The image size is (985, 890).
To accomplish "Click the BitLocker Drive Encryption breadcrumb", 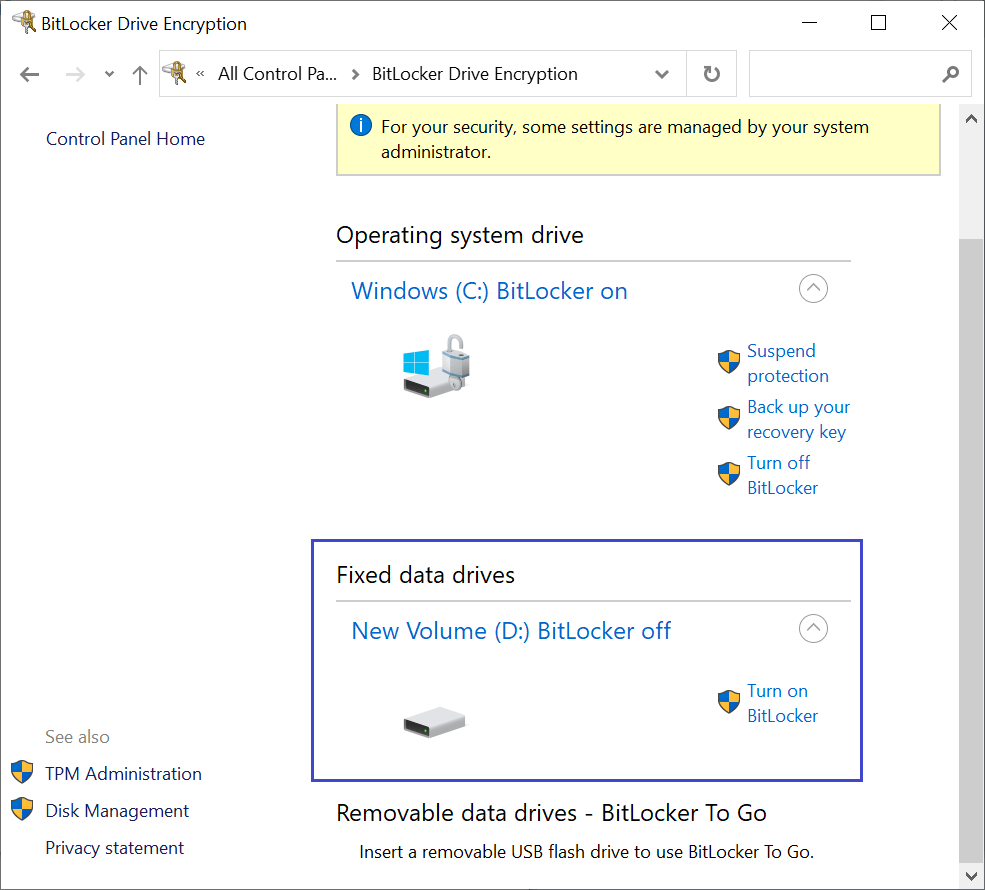I will coord(474,74).
